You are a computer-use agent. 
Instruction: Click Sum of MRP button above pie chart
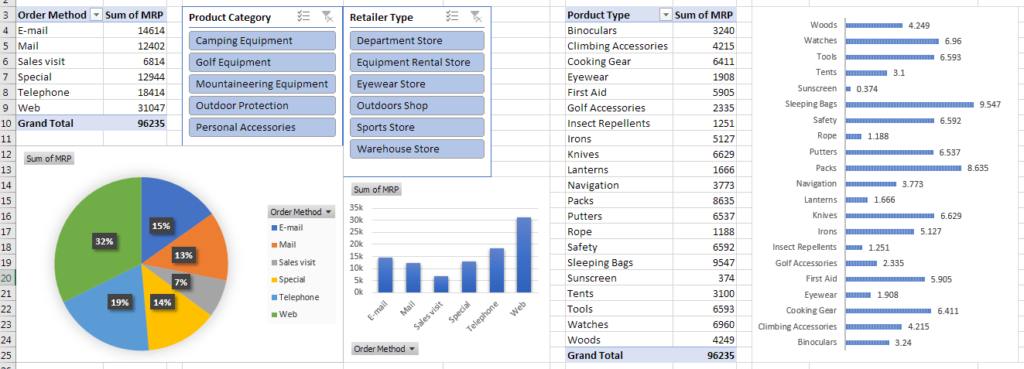point(49,159)
